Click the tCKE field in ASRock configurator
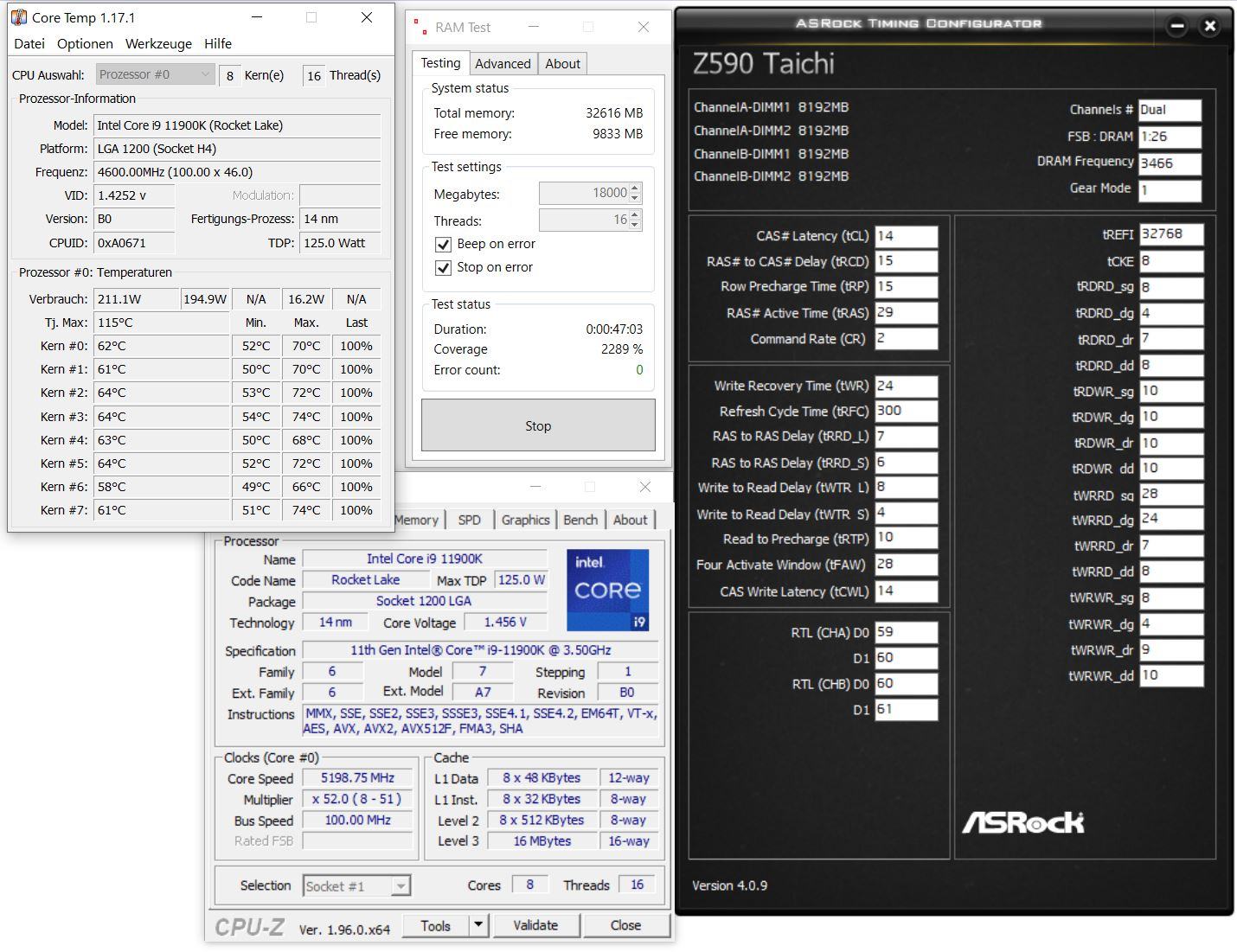Viewport: 1237px width, 952px height. click(1171, 261)
